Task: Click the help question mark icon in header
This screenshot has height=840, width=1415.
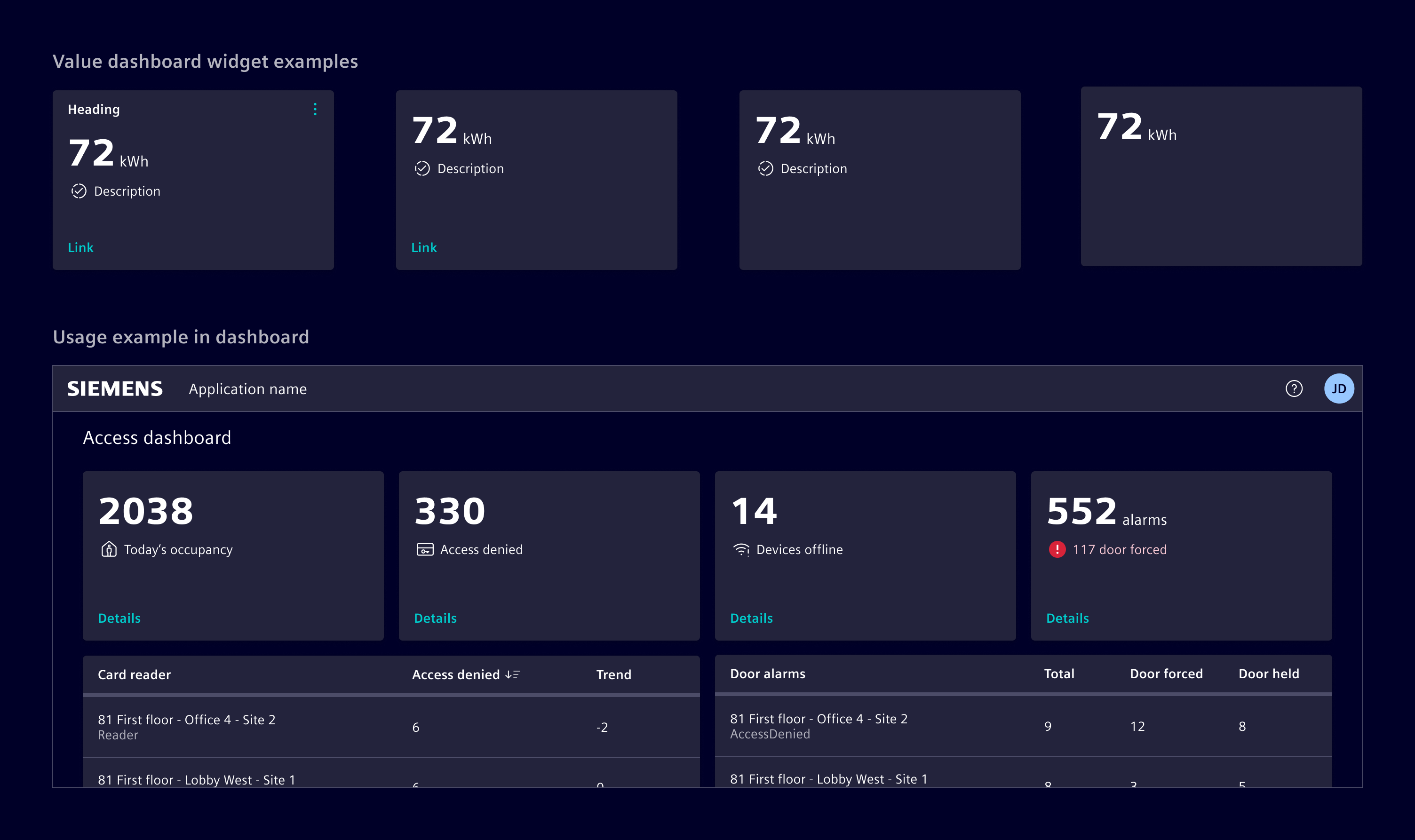Action: pyautogui.click(x=1296, y=388)
